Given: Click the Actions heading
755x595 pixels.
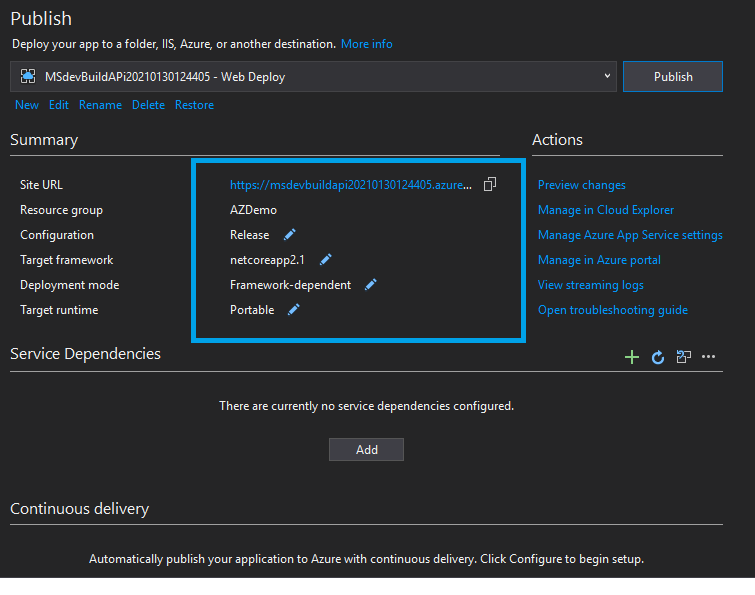Looking at the screenshot, I should (x=557, y=140).
